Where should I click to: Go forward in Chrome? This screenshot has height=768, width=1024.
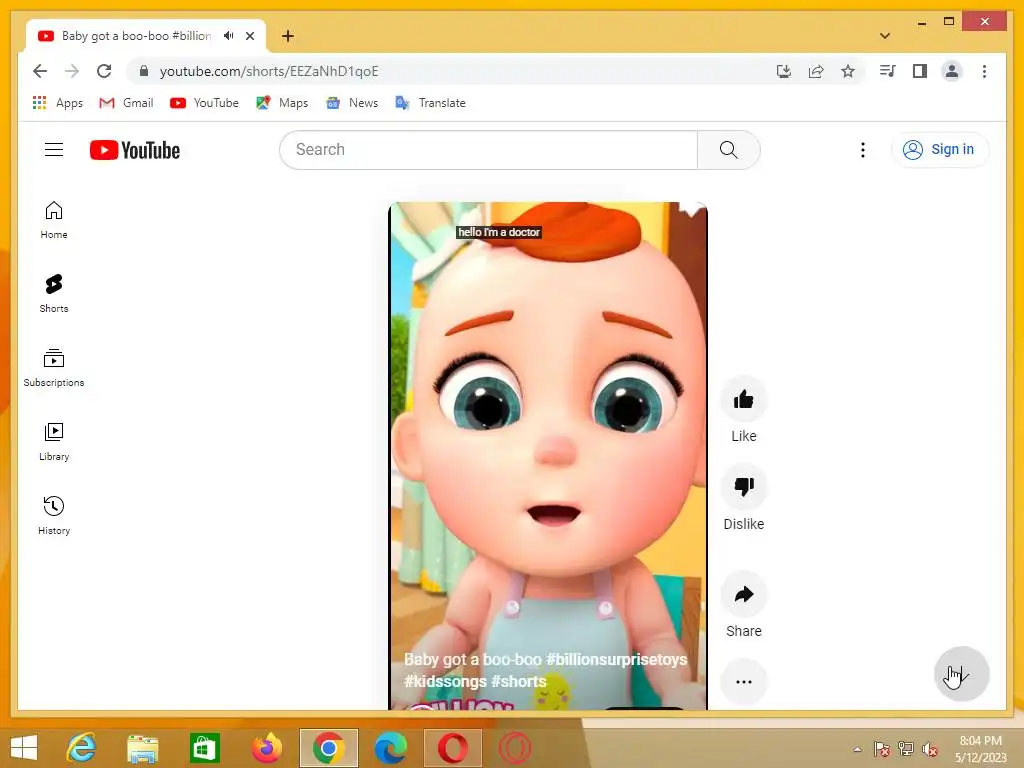[x=72, y=71]
